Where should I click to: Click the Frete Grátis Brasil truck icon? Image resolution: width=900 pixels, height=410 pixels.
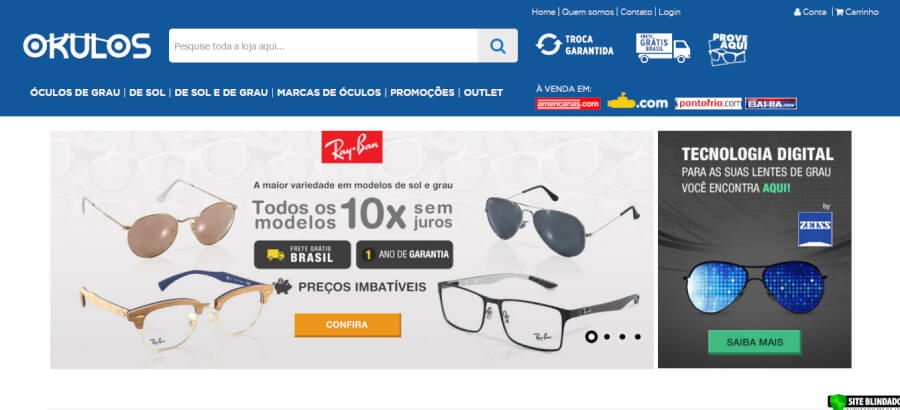click(x=663, y=47)
